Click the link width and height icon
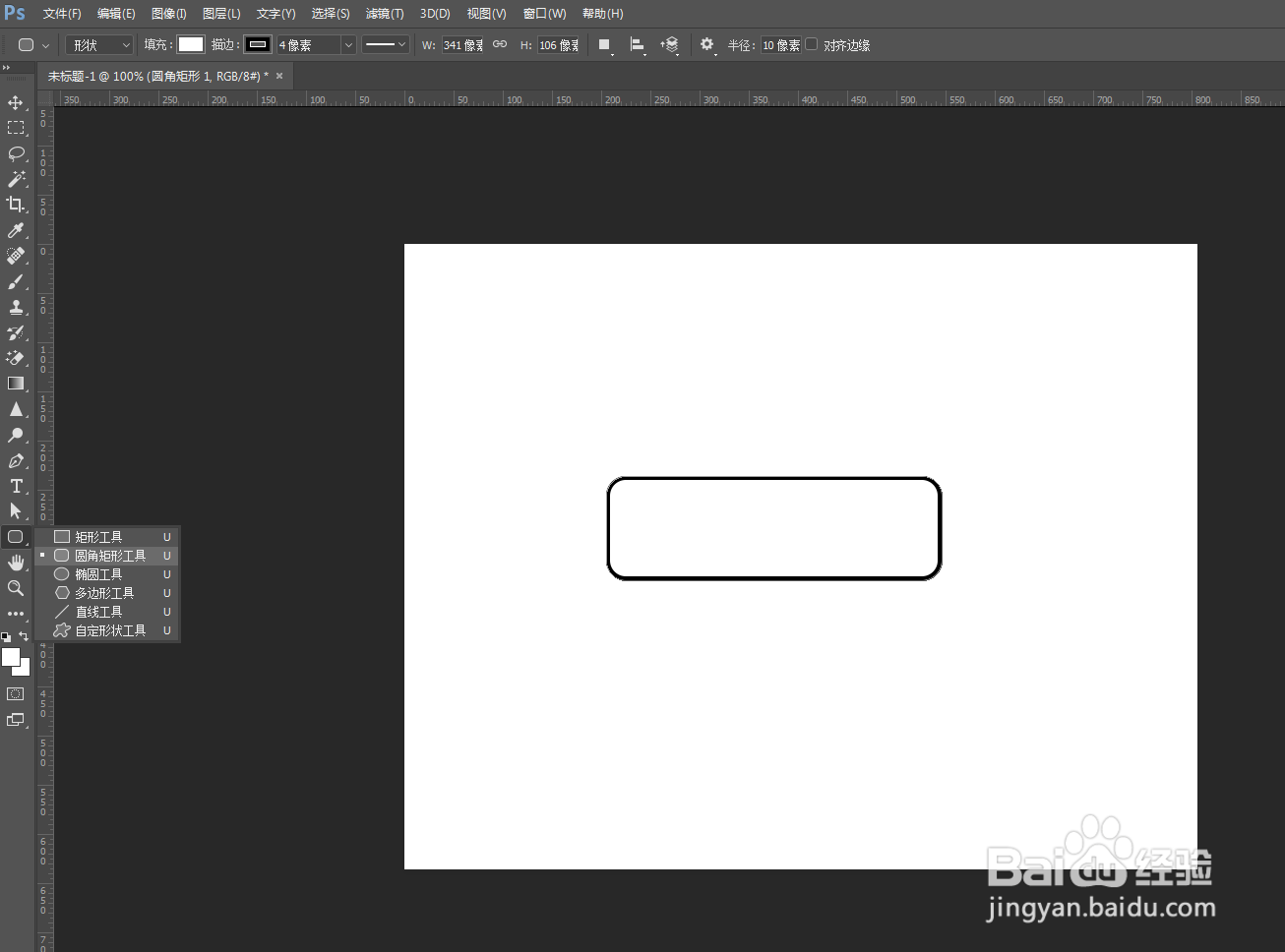Viewport: 1285px width, 952px height. click(x=500, y=44)
